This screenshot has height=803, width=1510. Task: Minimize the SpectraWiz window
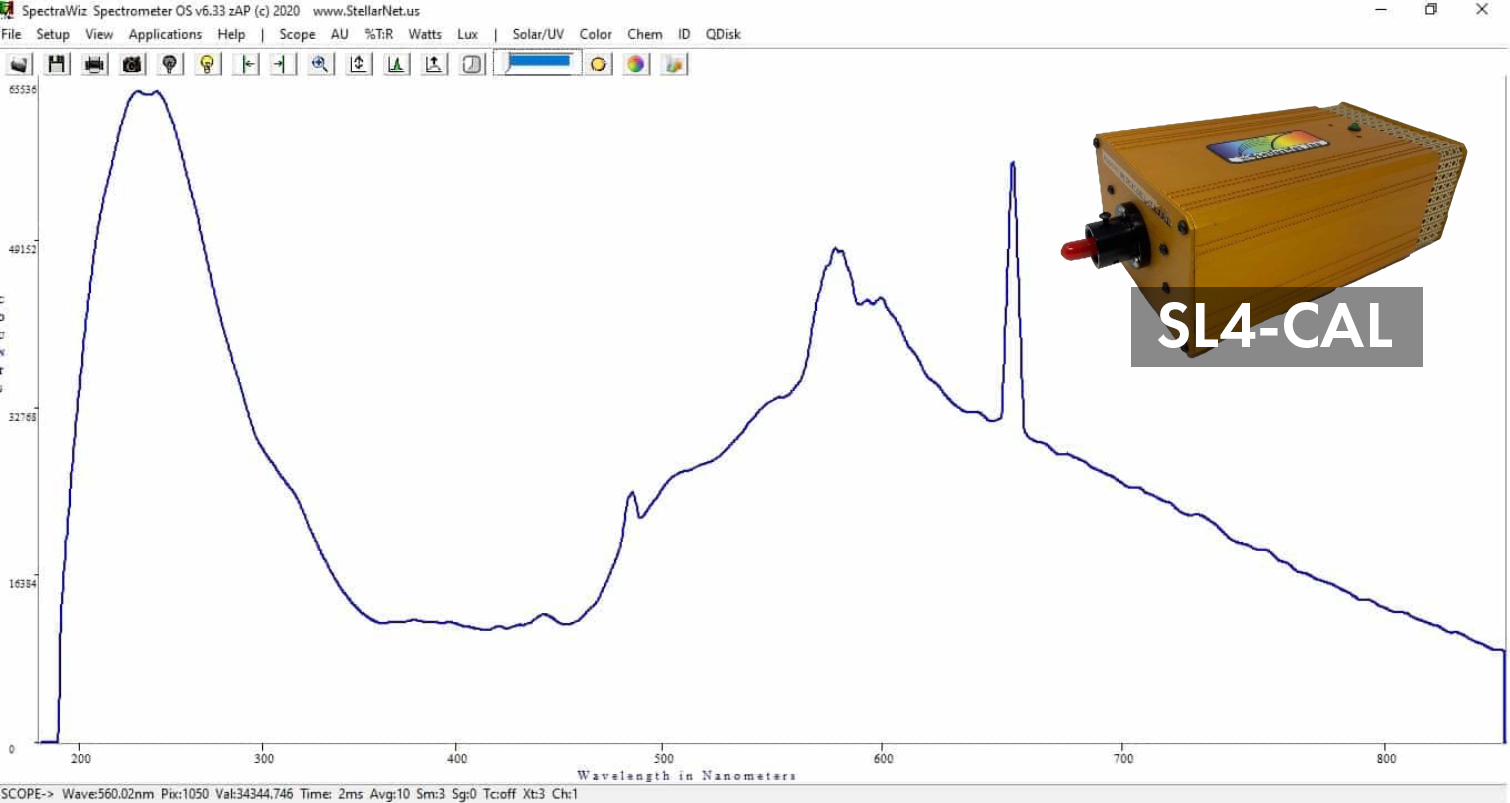click(1381, 10)
